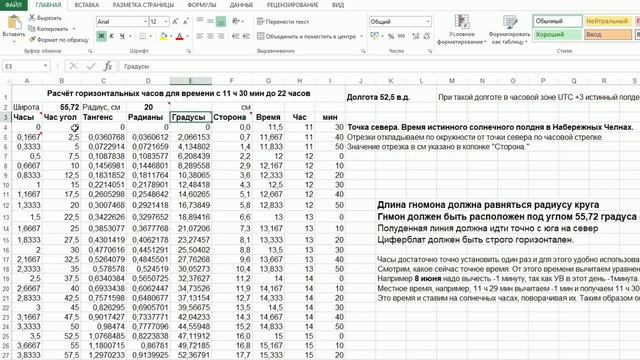Switch to the Вид ribbon tab
640x360 pixels.
tap(338, 5)
